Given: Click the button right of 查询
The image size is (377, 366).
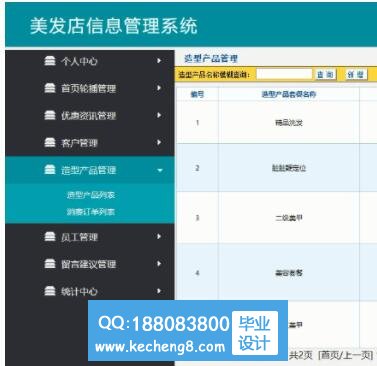Looking at the screenshot, I should coord(356,74).
